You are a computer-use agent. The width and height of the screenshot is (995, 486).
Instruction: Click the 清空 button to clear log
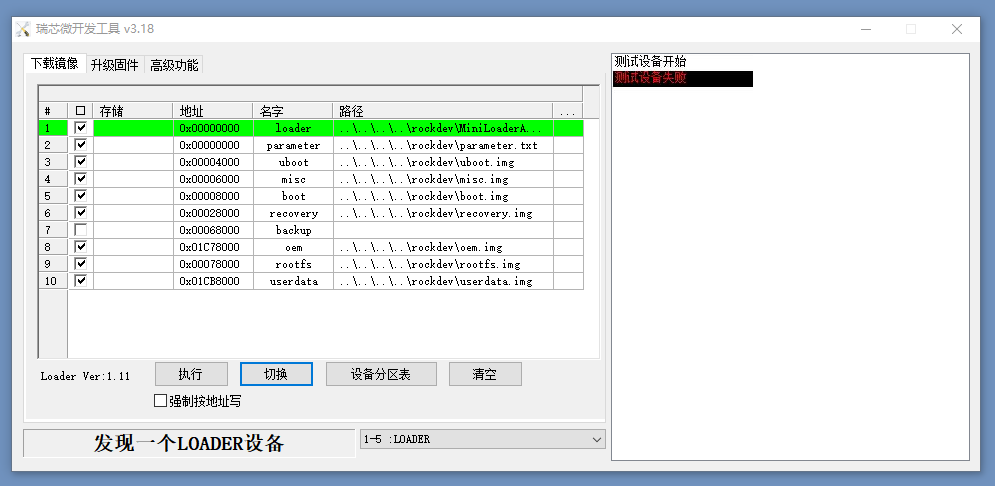point(485,374)
